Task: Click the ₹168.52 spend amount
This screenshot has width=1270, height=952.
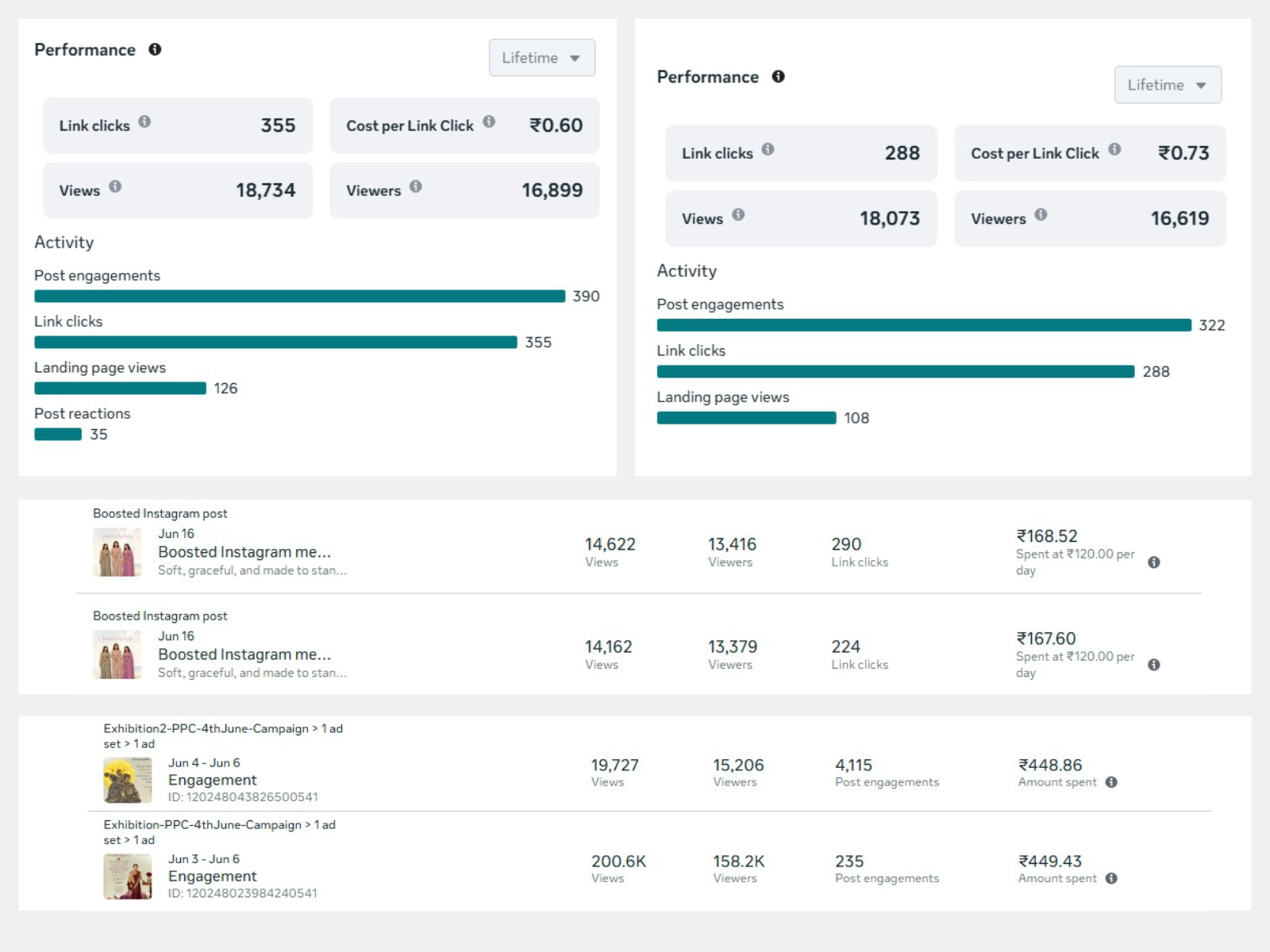Action: pos(1047,536)
